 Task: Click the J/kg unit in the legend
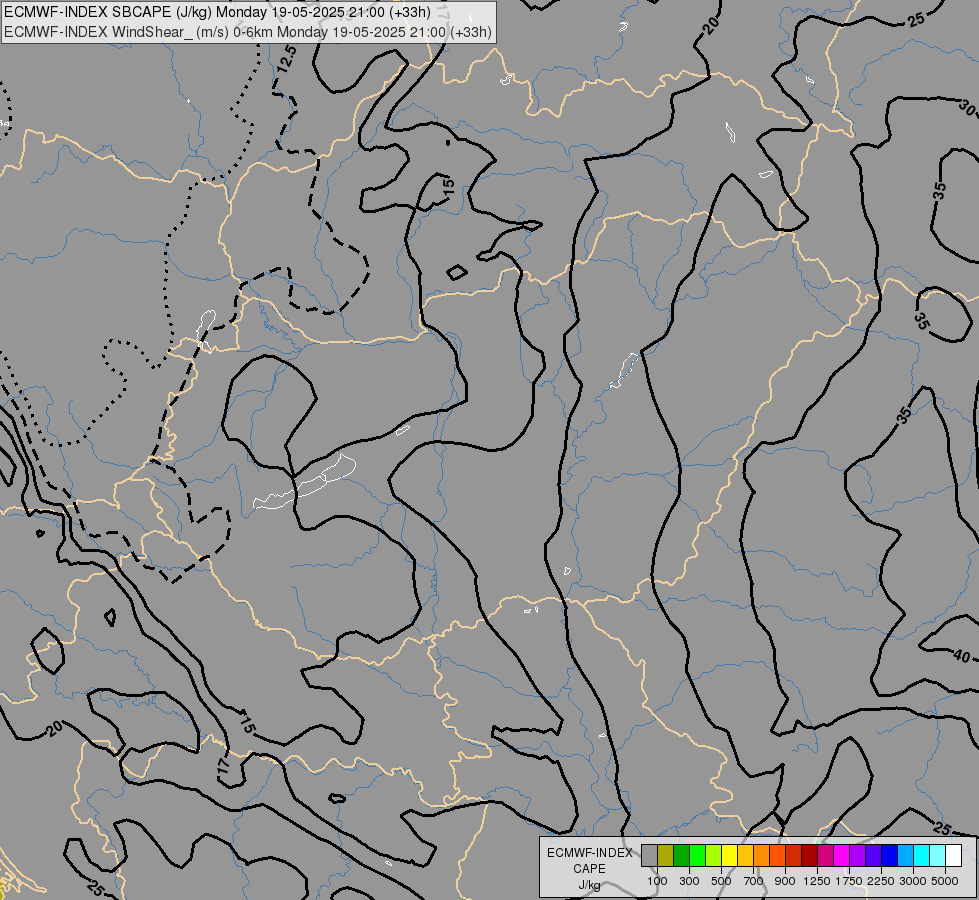tap(589, 885)
